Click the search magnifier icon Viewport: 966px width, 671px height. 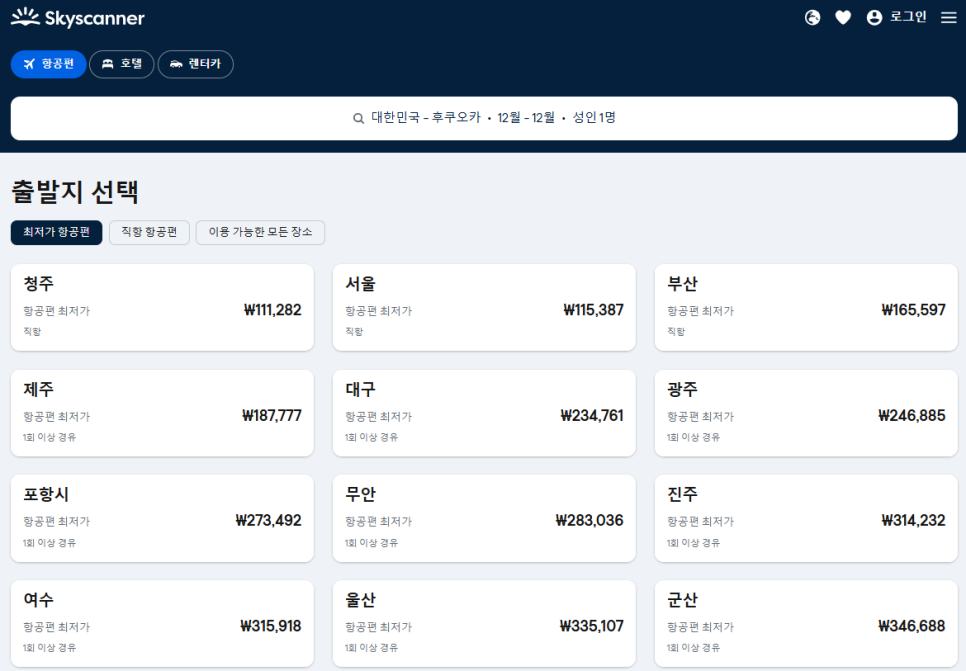point(358,118)
